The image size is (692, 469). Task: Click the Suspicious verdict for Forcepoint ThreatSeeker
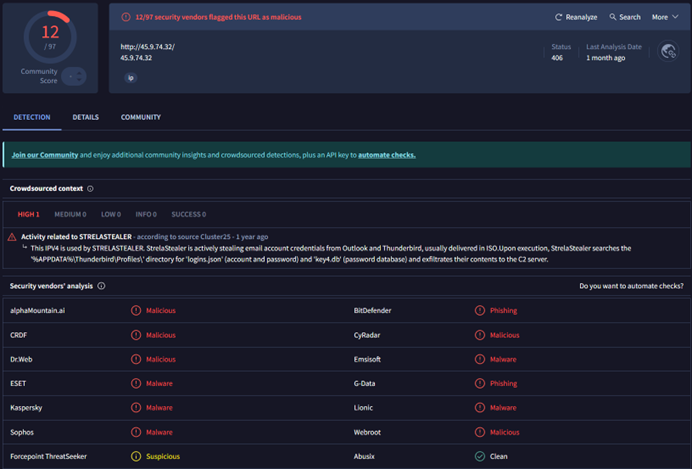tap(163, 456)
